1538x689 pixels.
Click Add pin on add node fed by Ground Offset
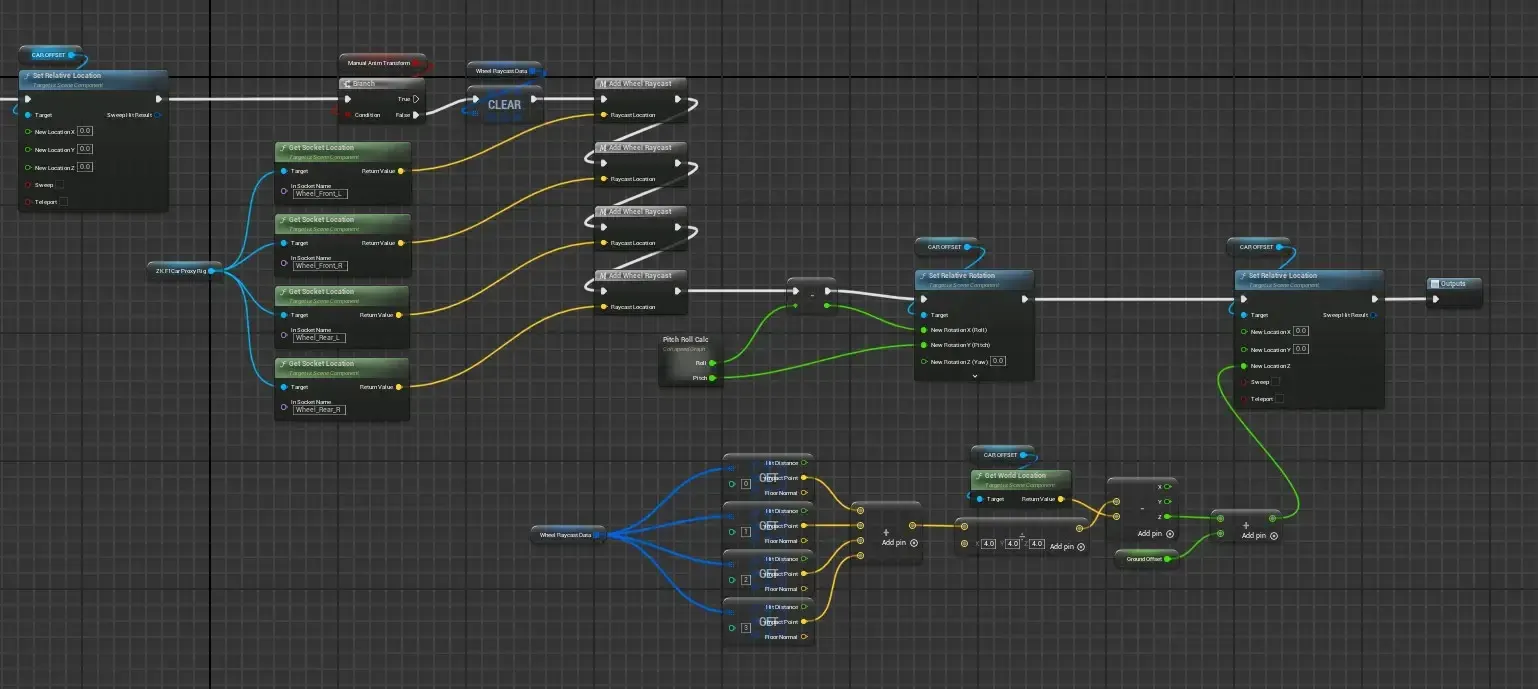1260,536
